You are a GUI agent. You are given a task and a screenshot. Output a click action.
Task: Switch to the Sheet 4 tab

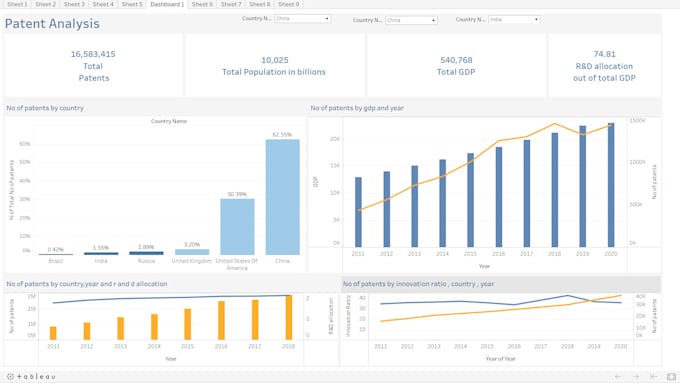103,4
